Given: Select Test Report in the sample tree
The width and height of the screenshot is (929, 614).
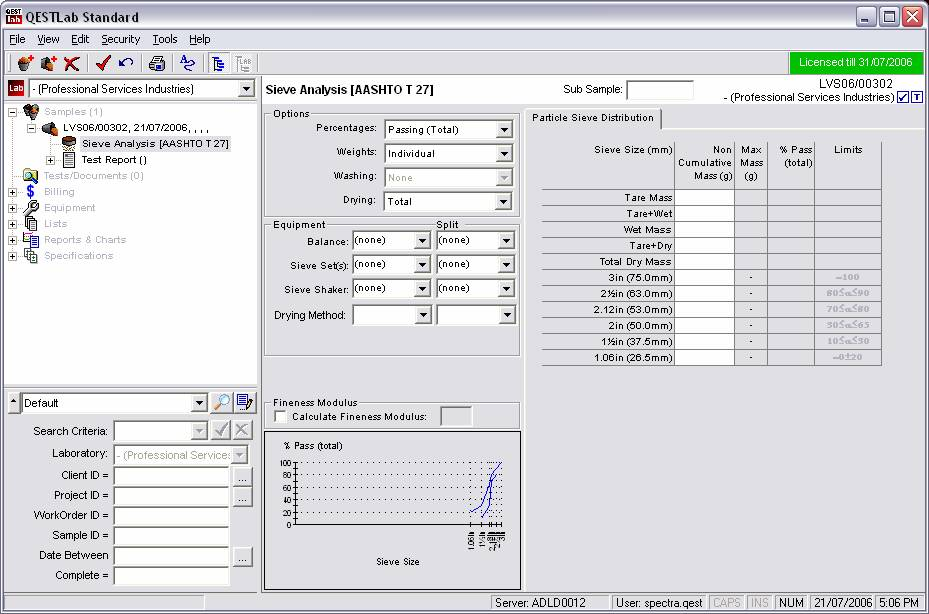Looking at the screenshot, I should coord(113,160).
